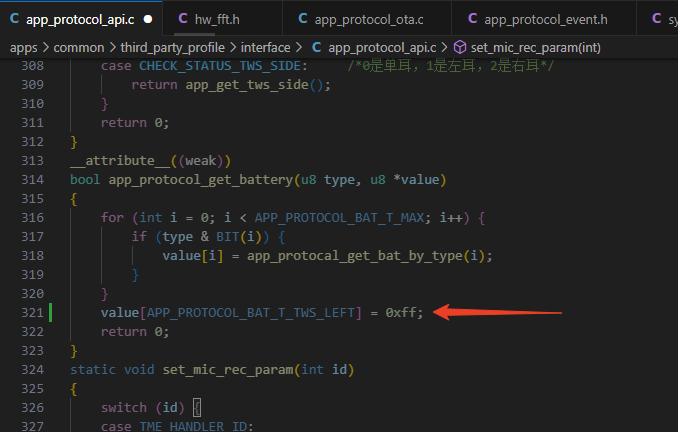Click TME_HANDLER_ID case label
The height and width of the screenshot is (432, 678).
tap(193, 426)
